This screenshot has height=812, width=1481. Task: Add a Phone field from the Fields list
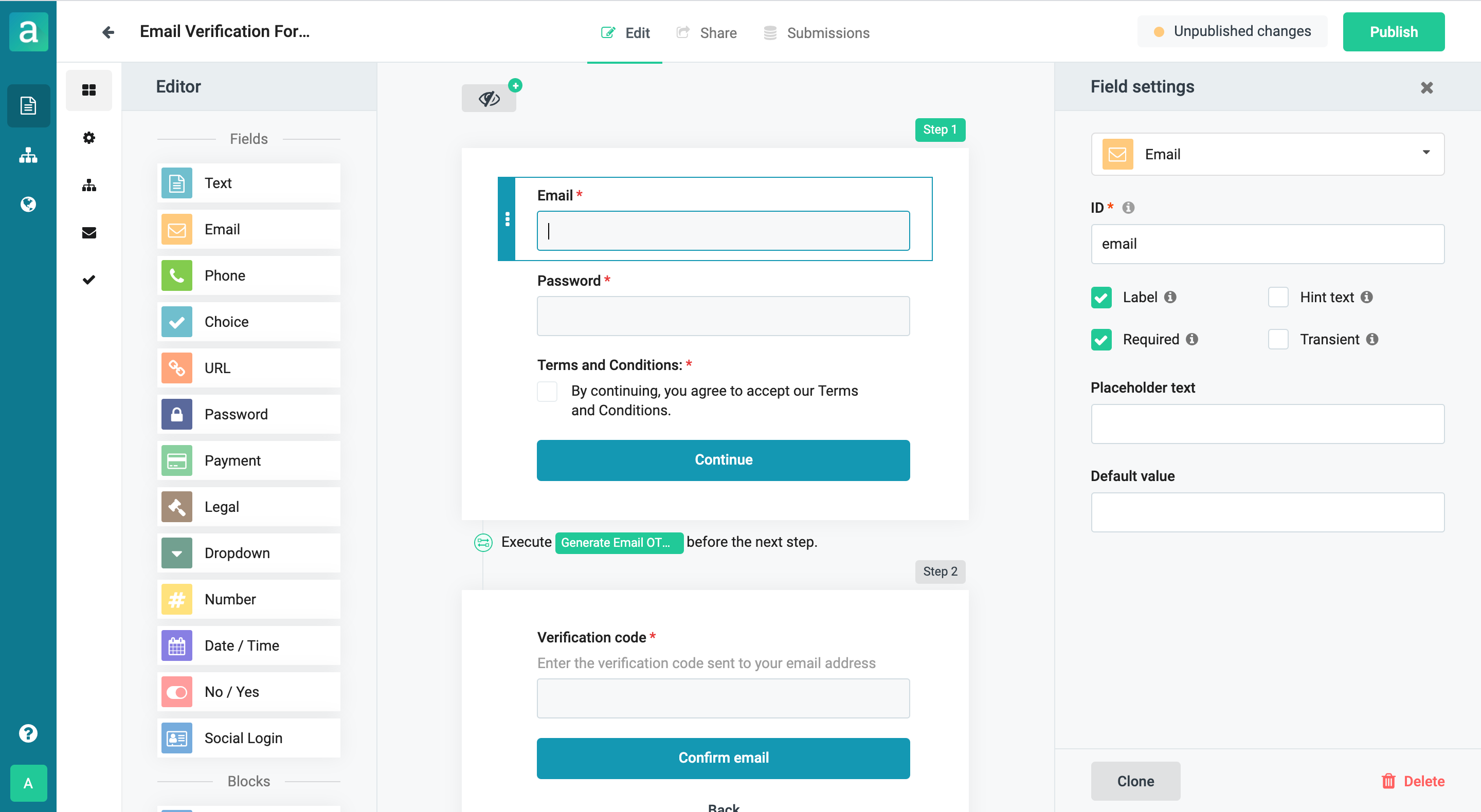pos(249,276)
